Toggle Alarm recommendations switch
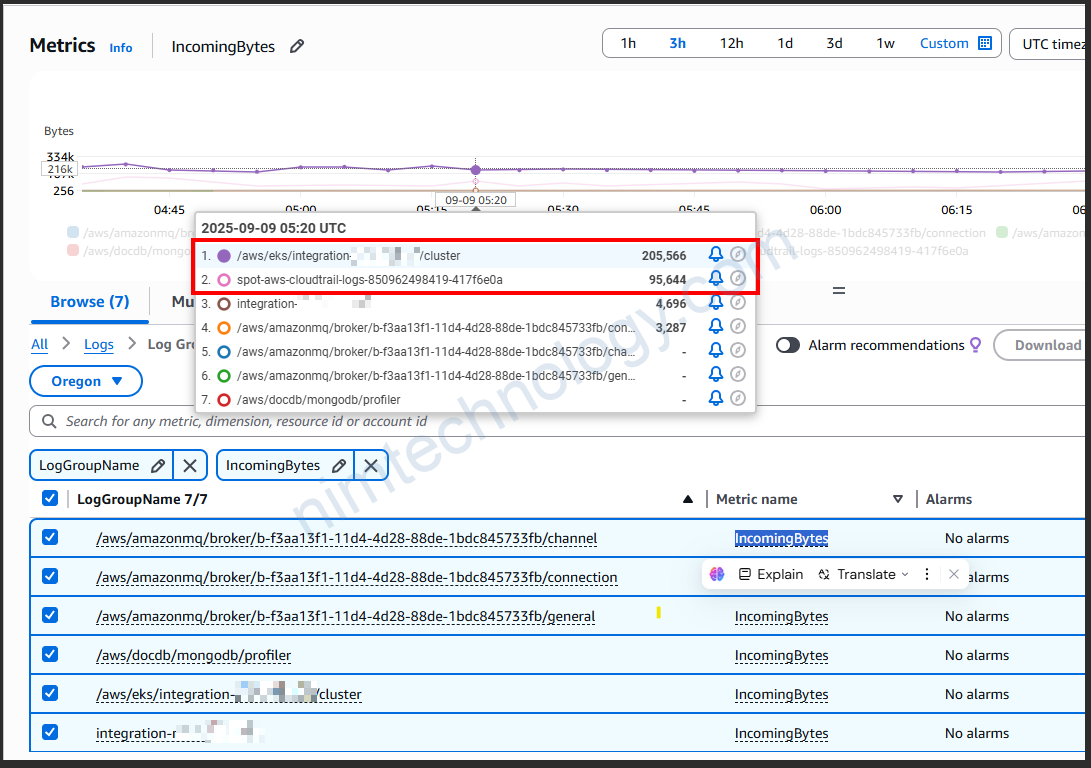The image size is (1091, 768). [789, 345]
